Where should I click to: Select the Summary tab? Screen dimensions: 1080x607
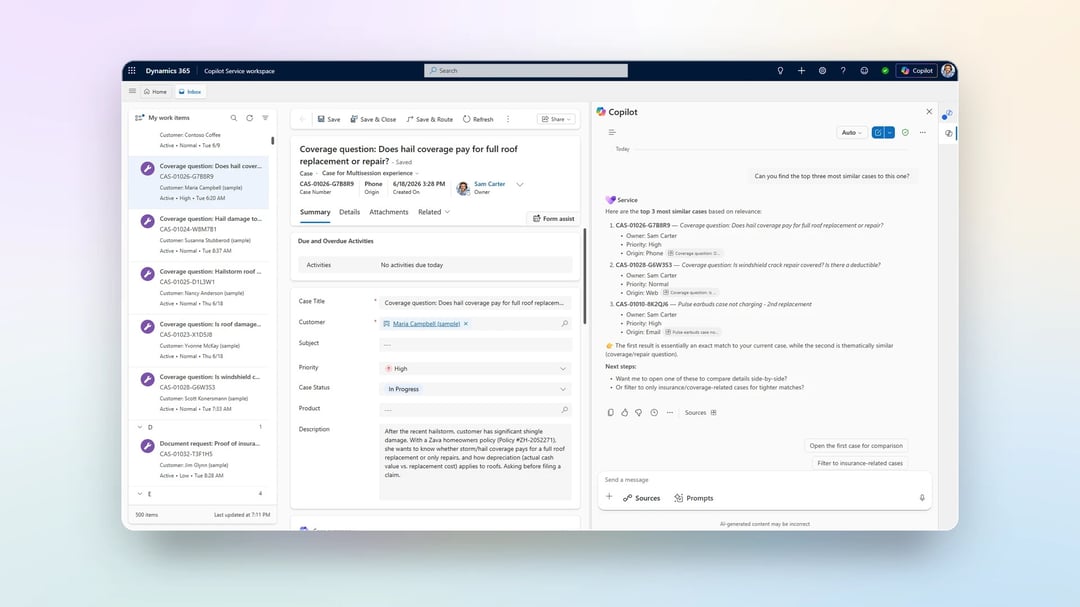coord(315,212)
